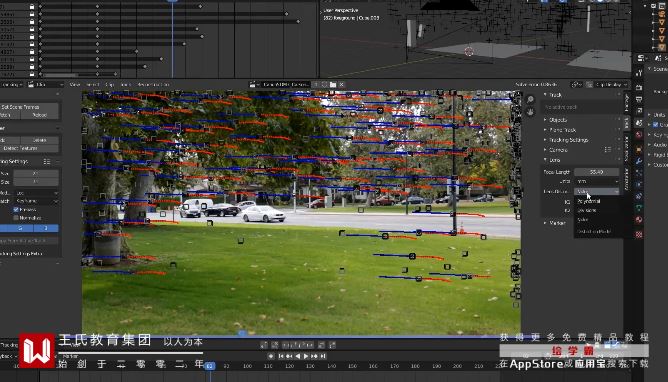Toggle the checkbox below Units in Scene properties

(x=656, y=124)
